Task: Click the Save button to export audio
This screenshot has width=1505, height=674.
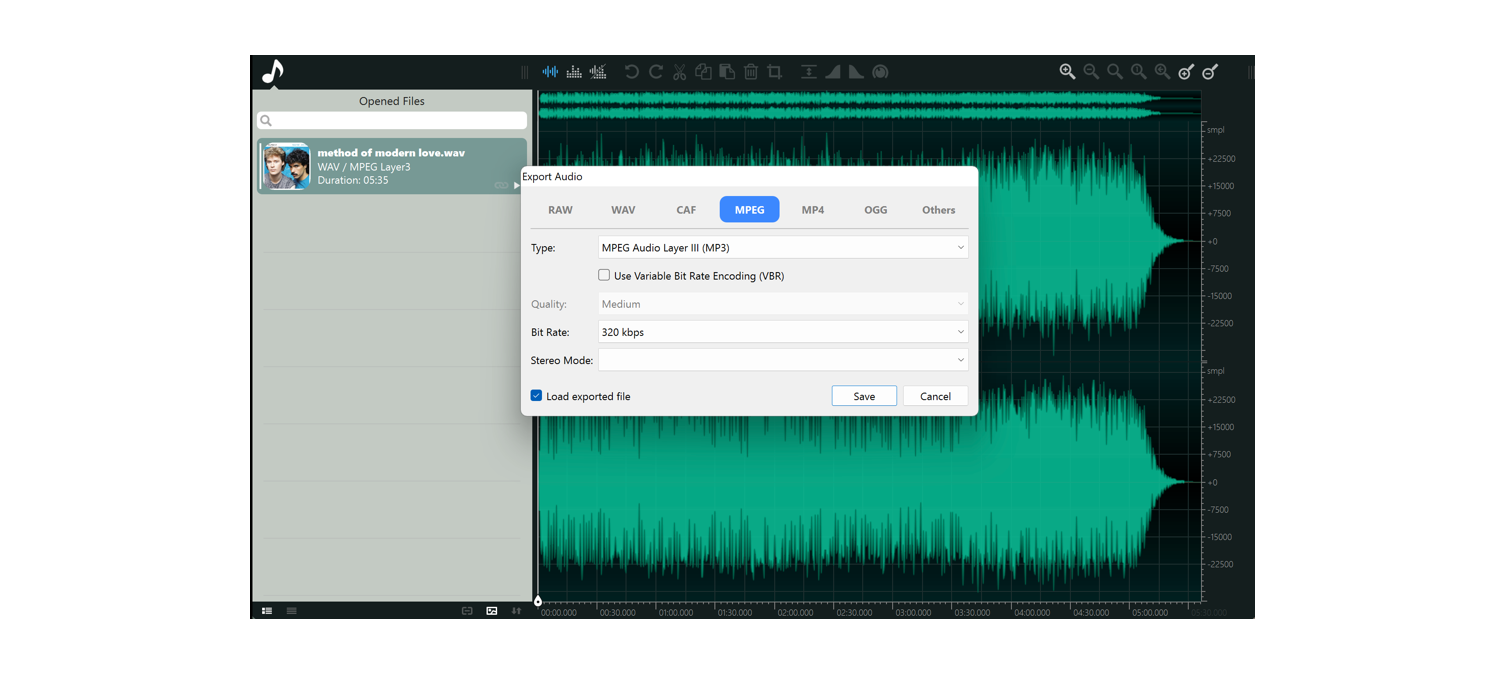Action: 863,395
